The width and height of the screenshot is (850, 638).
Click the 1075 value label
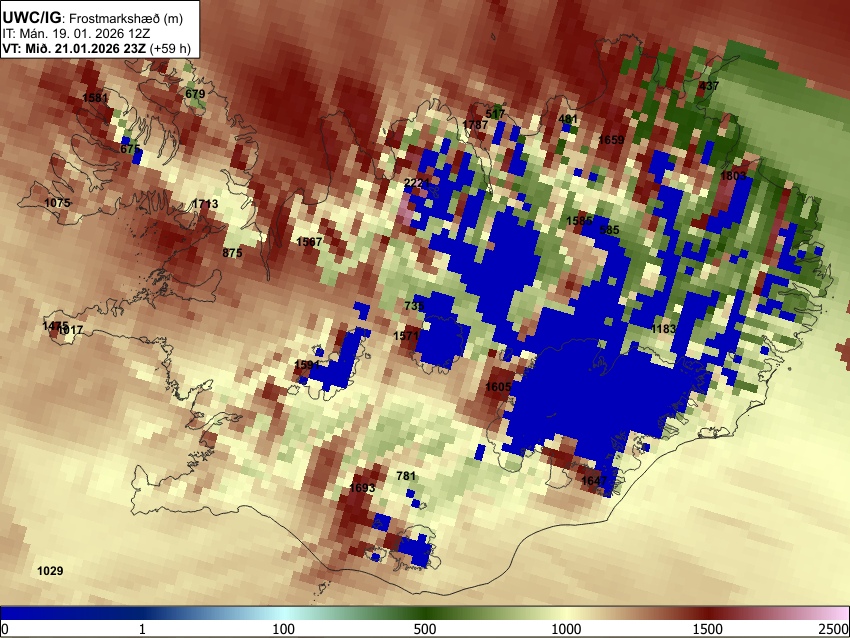click(57, 203)
